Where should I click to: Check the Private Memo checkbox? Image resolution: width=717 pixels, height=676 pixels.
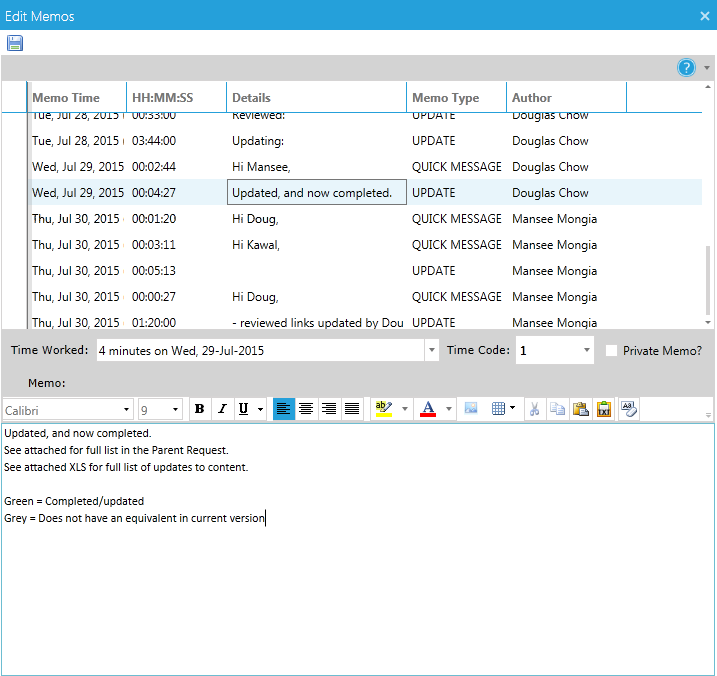tap(612, 351)
